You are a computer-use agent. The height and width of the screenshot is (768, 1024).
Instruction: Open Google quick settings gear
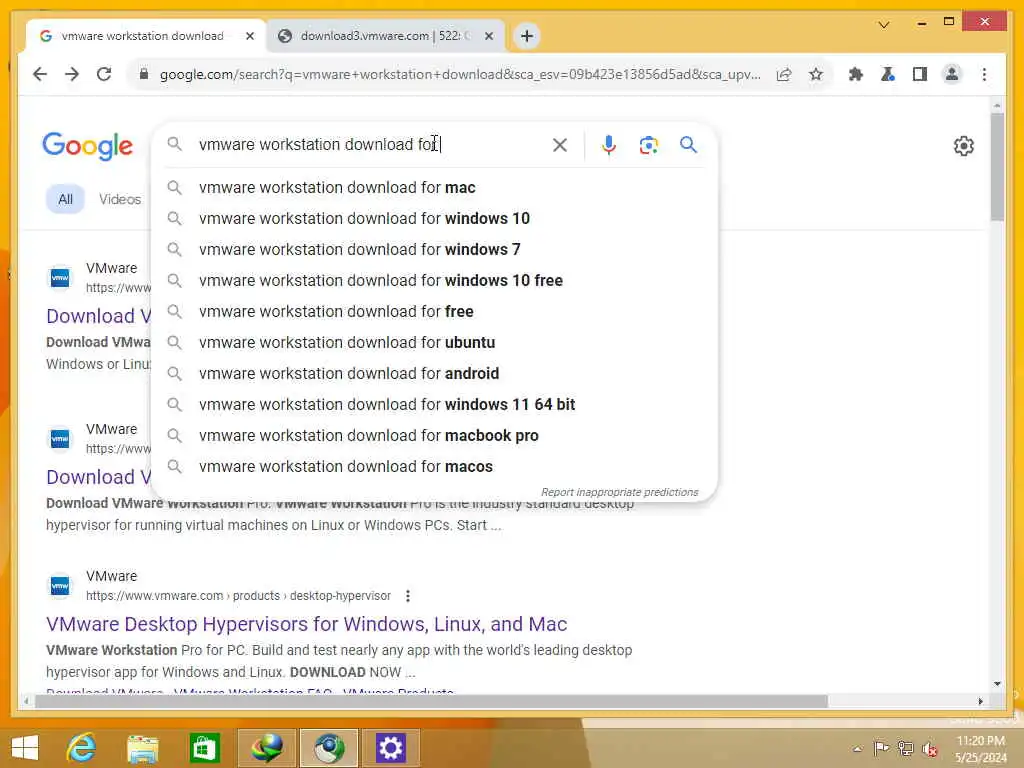coord(963,146)
